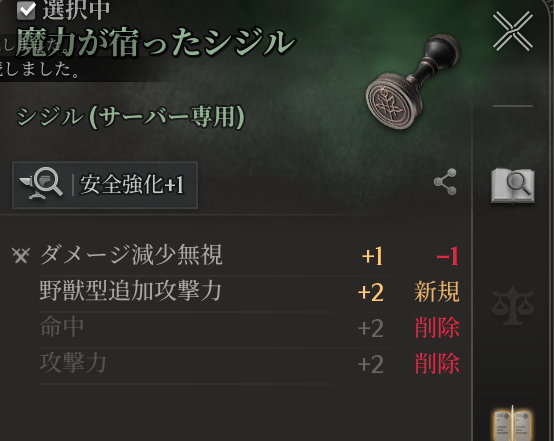
Task: Close the item panel with the X
Action: 513,31
